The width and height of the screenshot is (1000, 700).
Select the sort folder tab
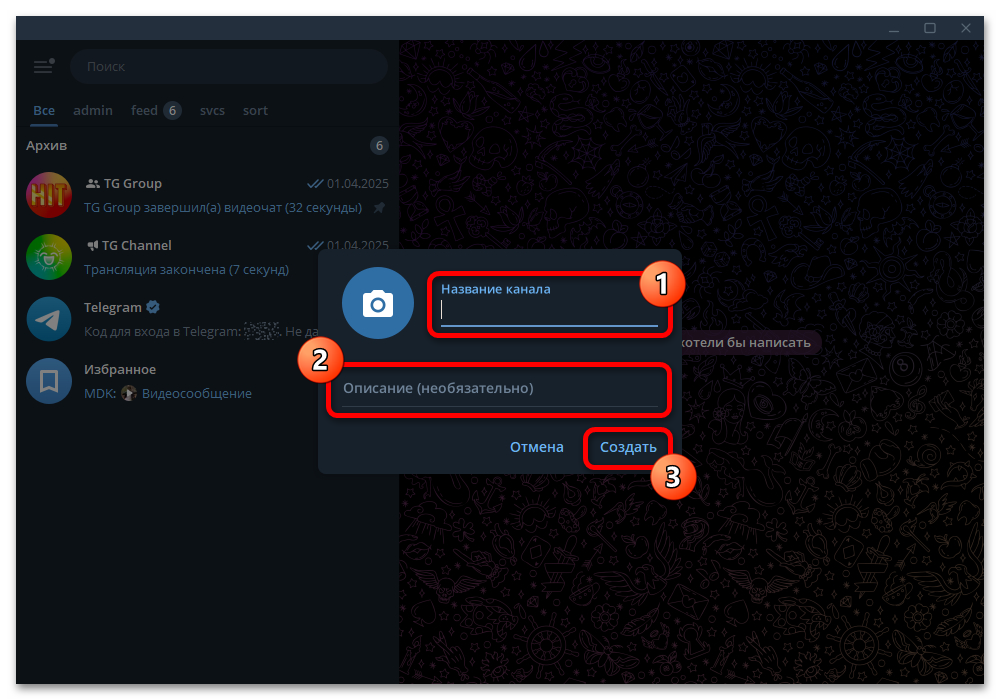[255, 110]
